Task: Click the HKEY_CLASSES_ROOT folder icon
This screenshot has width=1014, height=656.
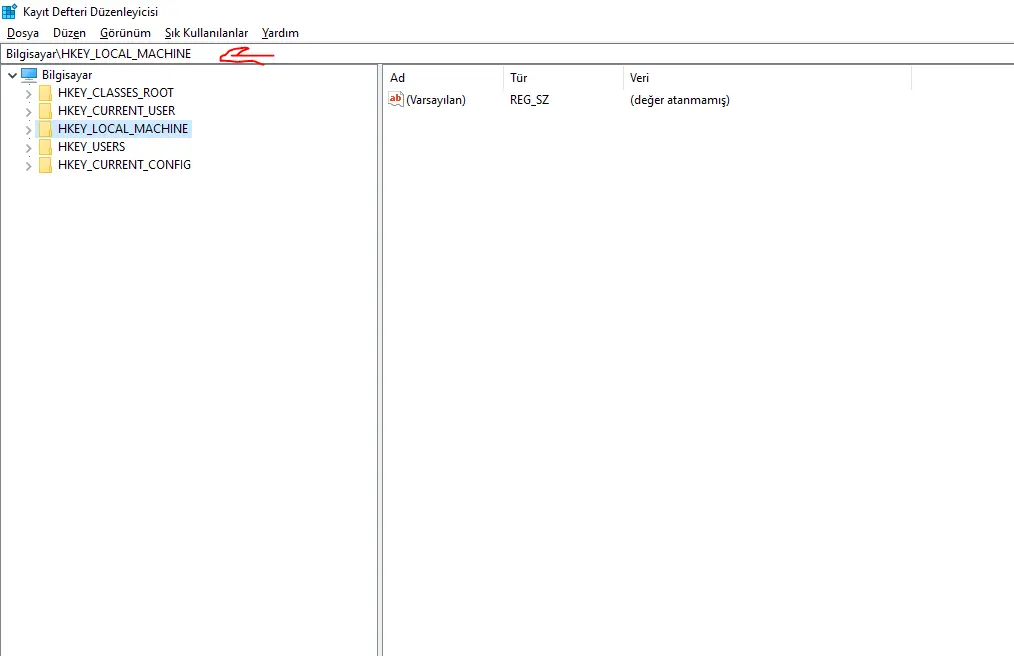Action: coord(45,93)
